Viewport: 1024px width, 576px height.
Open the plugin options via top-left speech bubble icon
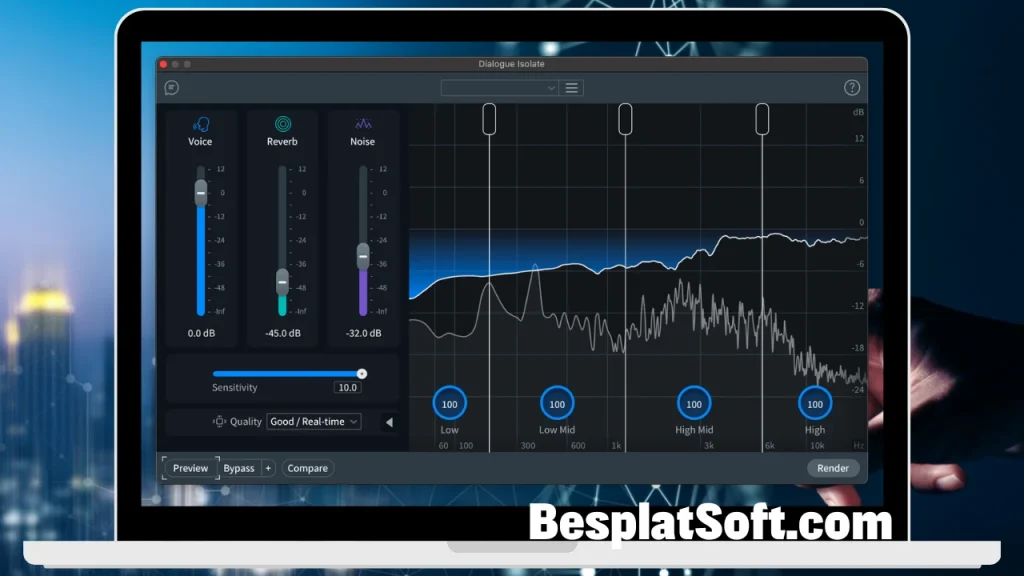tap(172, 87)
